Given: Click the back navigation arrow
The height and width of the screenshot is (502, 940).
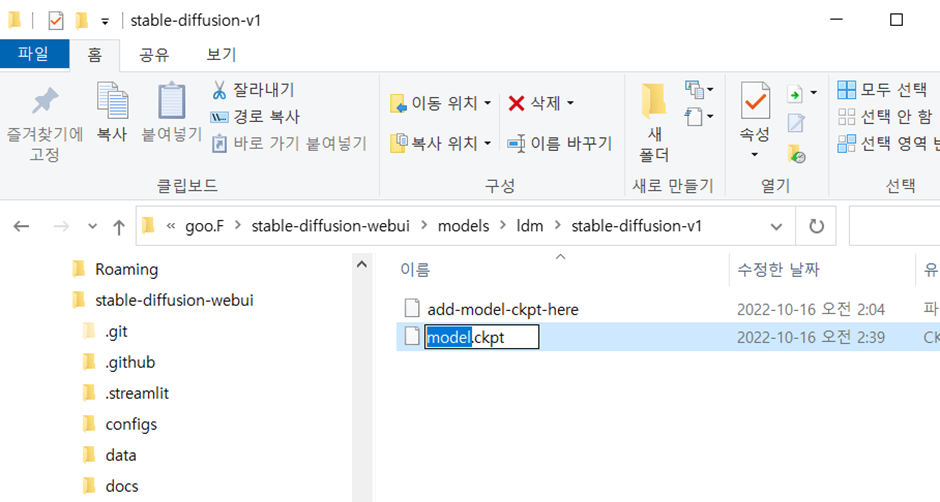Looking at the screenshot, I should pyautogui.click(x=22, y=226).
